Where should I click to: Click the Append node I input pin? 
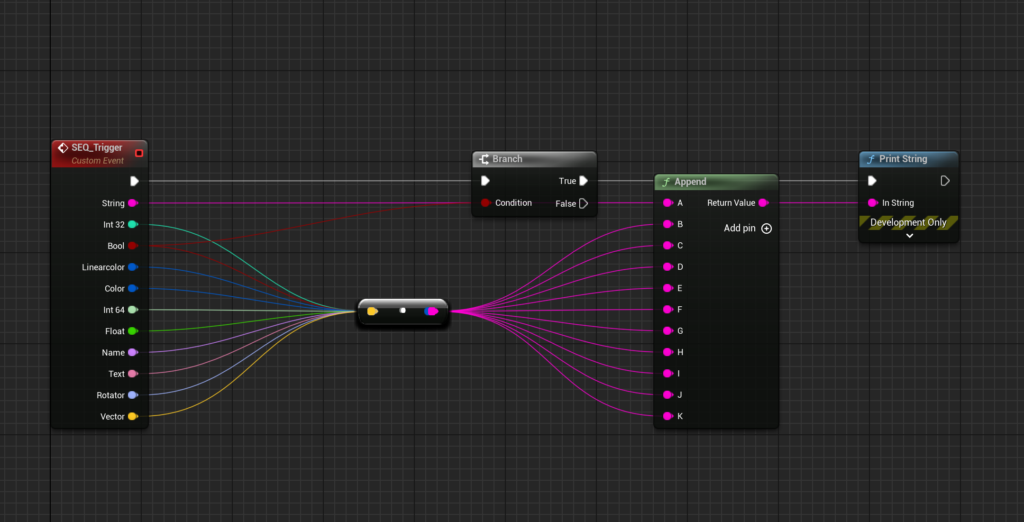click(x=668, y=374)
